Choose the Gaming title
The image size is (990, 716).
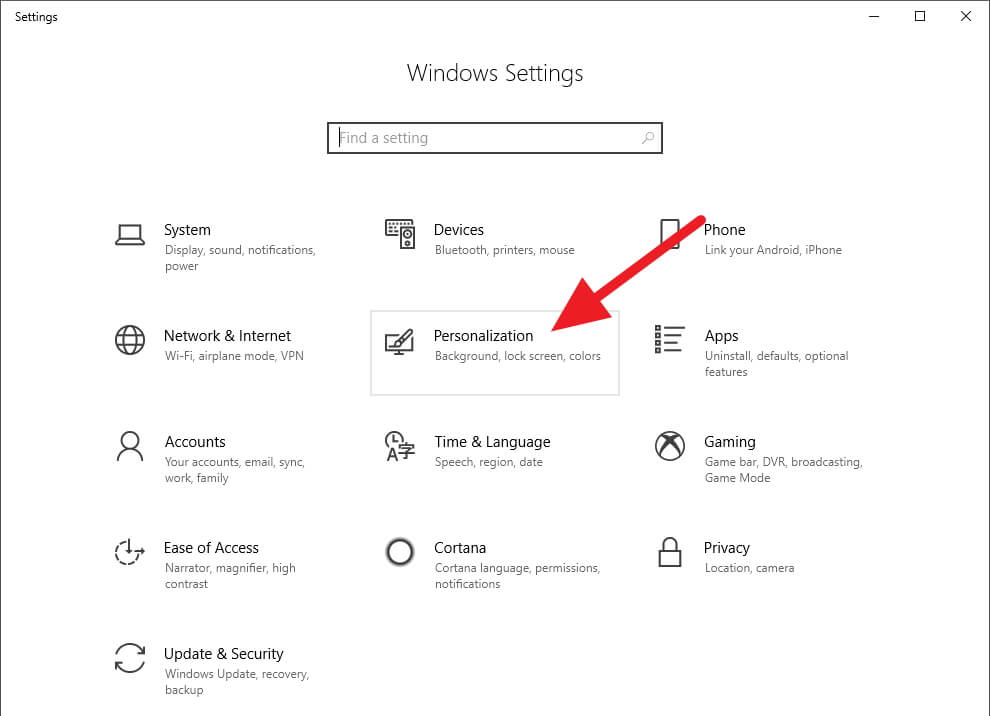(730, 442)
